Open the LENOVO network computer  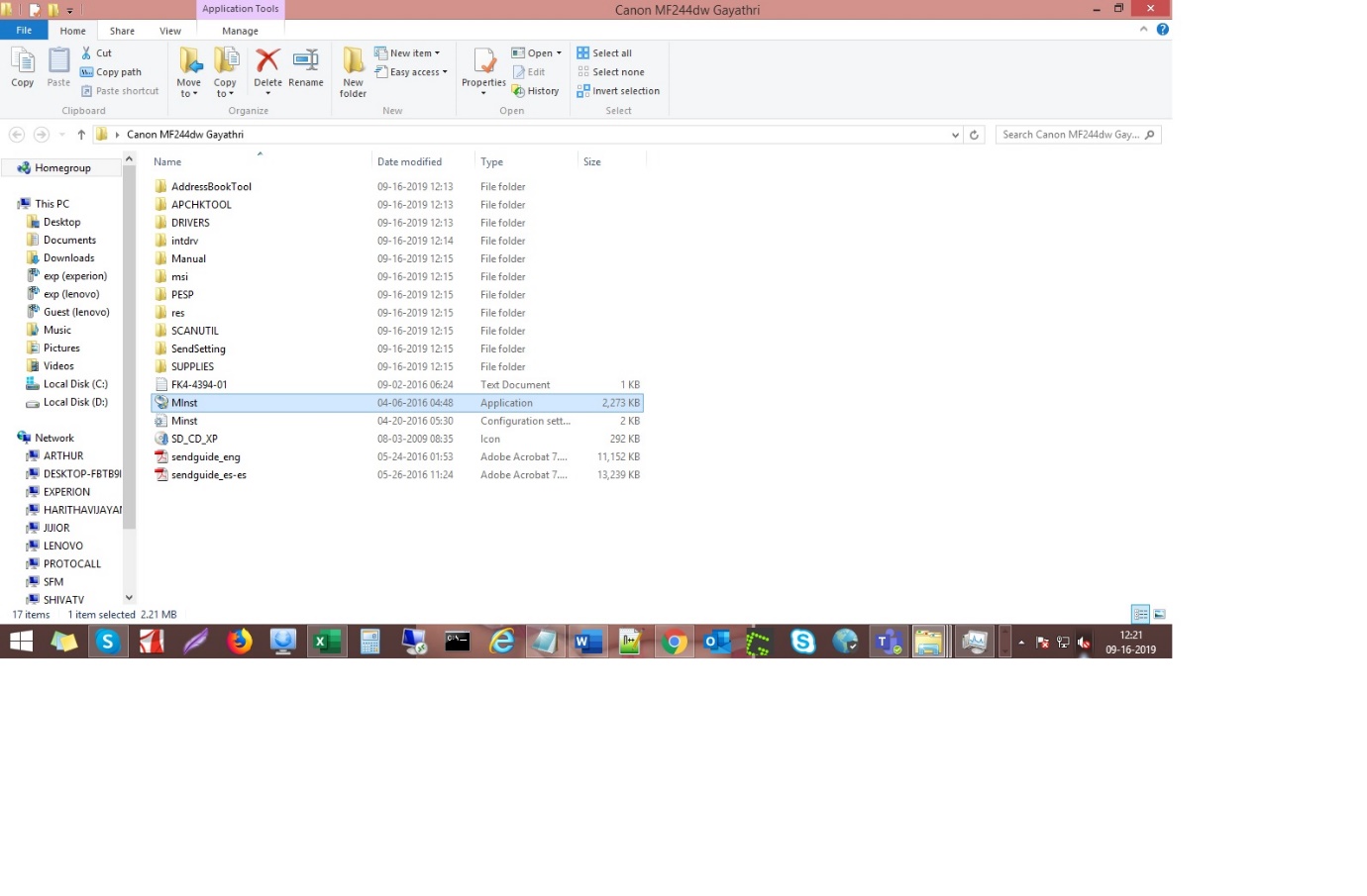[62, 547]
